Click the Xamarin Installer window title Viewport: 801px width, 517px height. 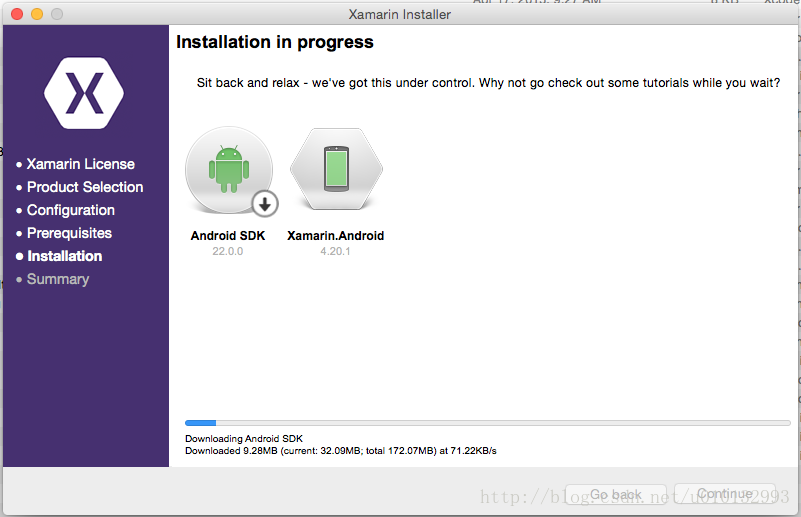[x=399, y=14]
